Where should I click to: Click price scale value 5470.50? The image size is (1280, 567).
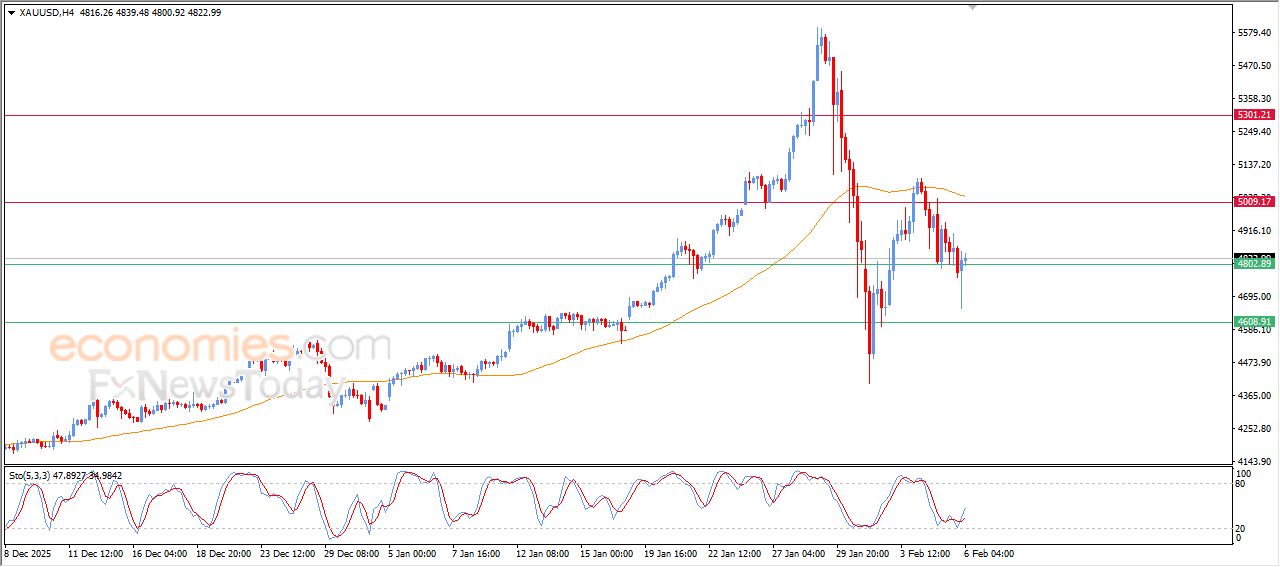[1256, 66]
